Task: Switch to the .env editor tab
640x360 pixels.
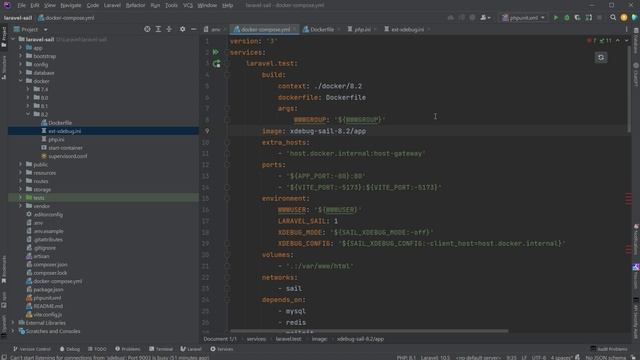Action: [x=215, y=29]
